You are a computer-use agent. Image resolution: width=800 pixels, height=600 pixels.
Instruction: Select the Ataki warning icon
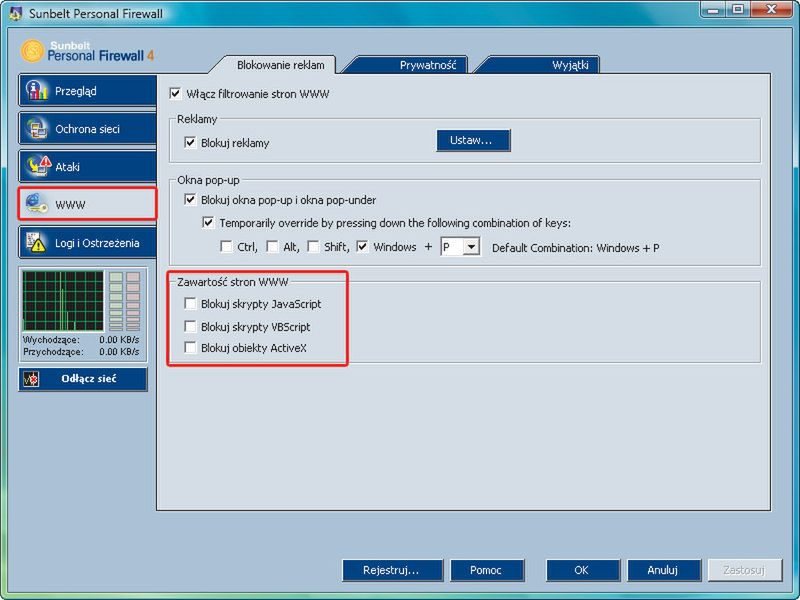(x=38, y=166)
